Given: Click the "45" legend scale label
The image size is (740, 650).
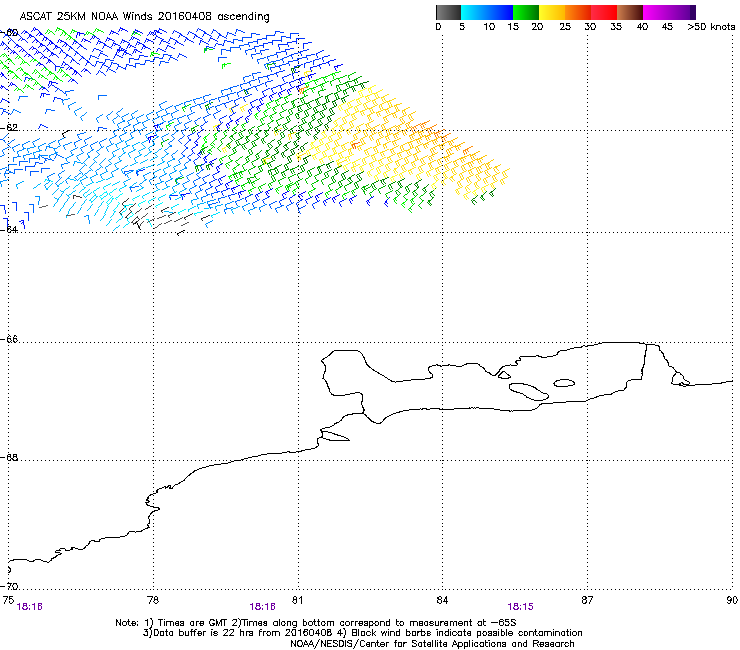Looking at the screenshot, I should [667, 27].
